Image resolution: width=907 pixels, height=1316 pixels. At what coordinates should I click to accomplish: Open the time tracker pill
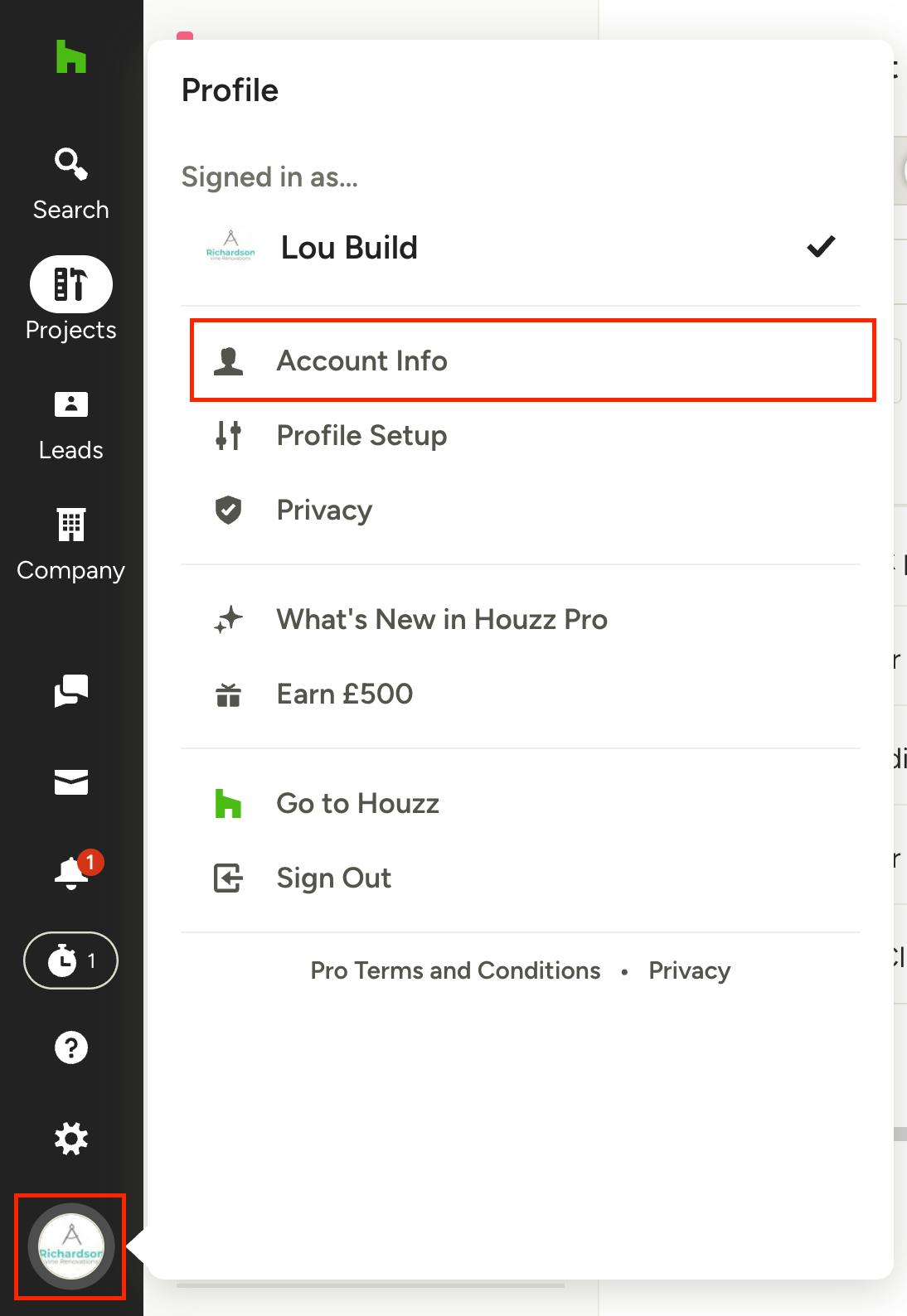pyautogui.click(x=71, y=960)
